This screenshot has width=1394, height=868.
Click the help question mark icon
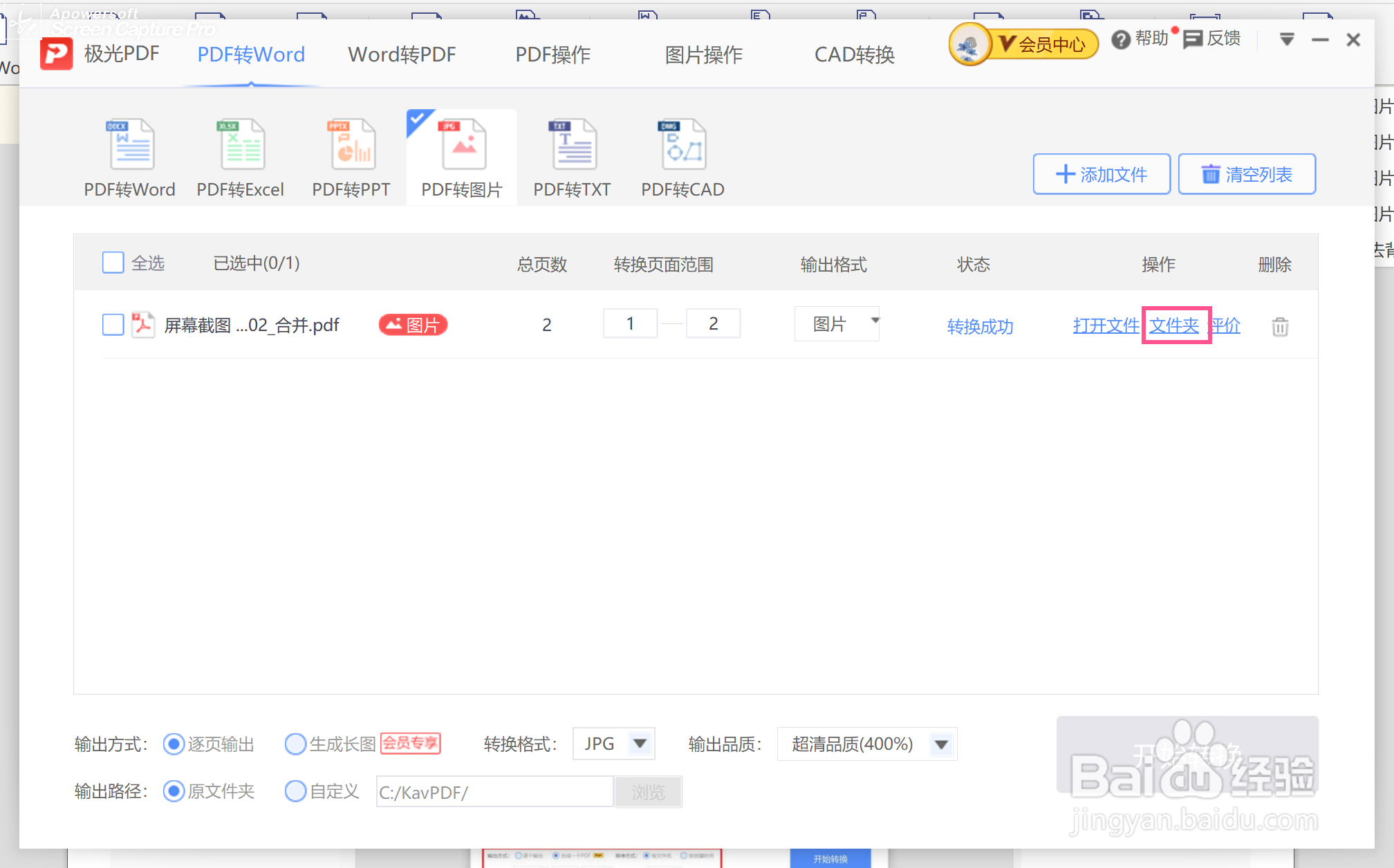(1120, 40)
